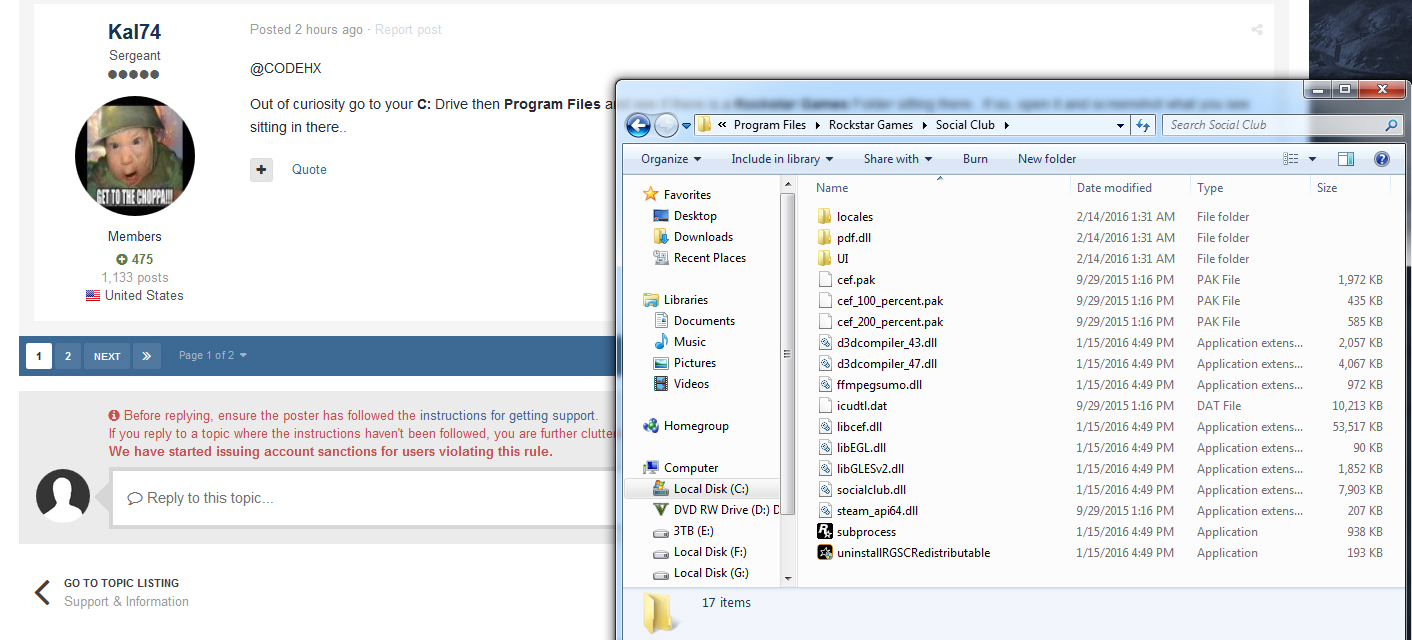Screen dimensions: 1412x640
Task: Select the pdf.dll folder icon
Action: [x=824, y=238]
